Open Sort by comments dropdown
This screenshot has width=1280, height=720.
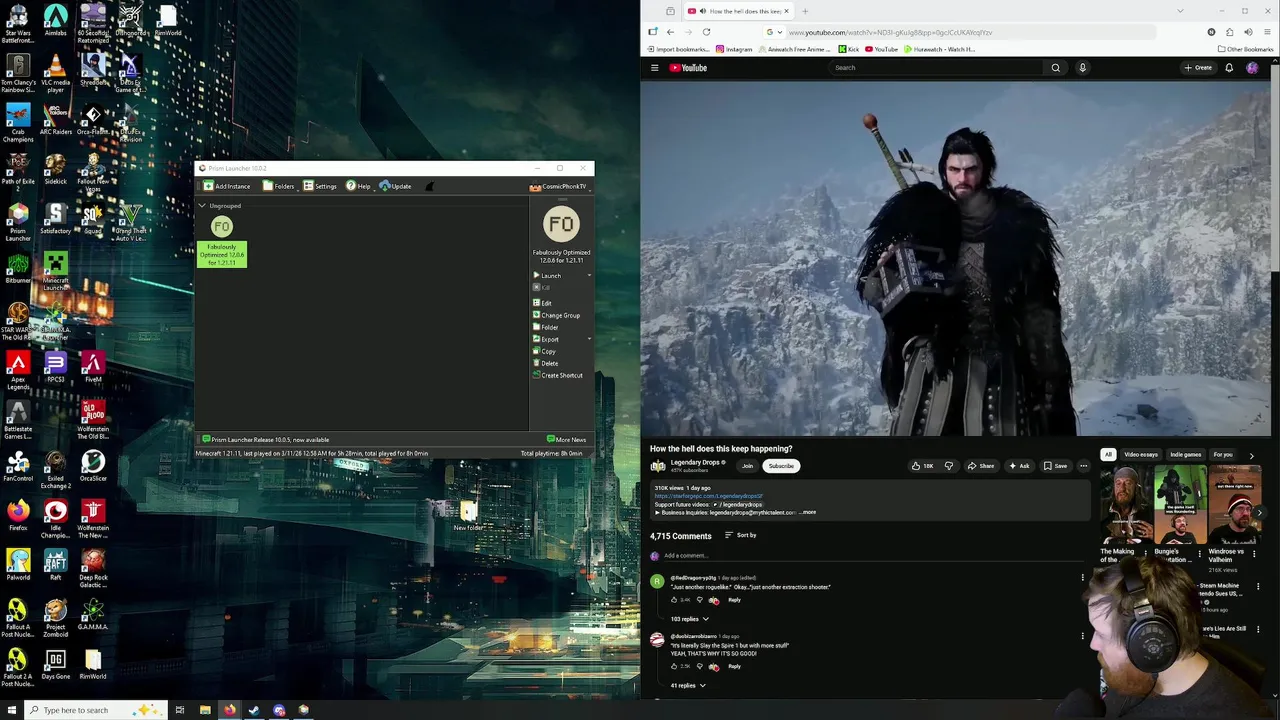pos(740,536)
